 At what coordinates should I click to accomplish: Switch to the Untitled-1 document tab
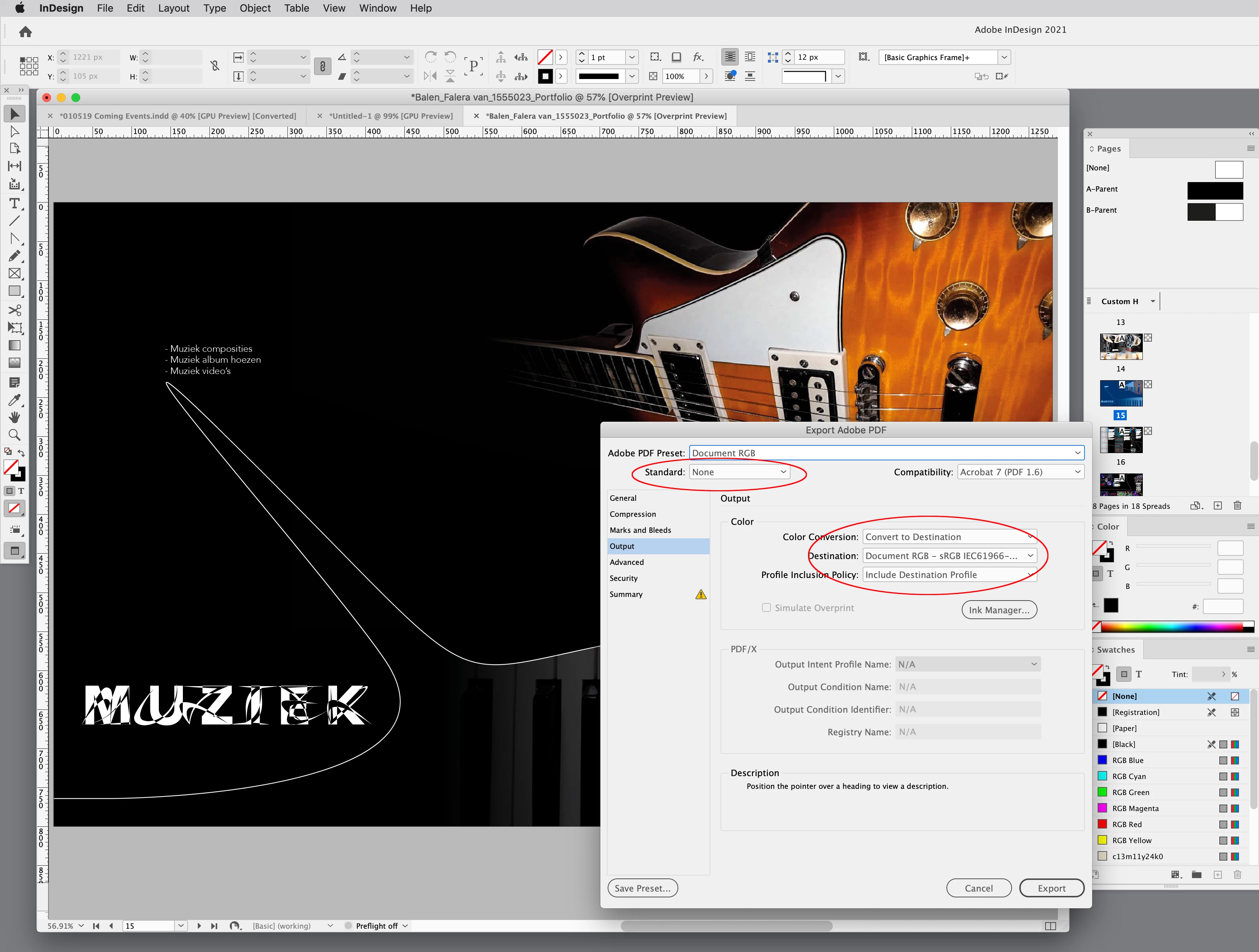pyautogui.click(x=391, y=116)
